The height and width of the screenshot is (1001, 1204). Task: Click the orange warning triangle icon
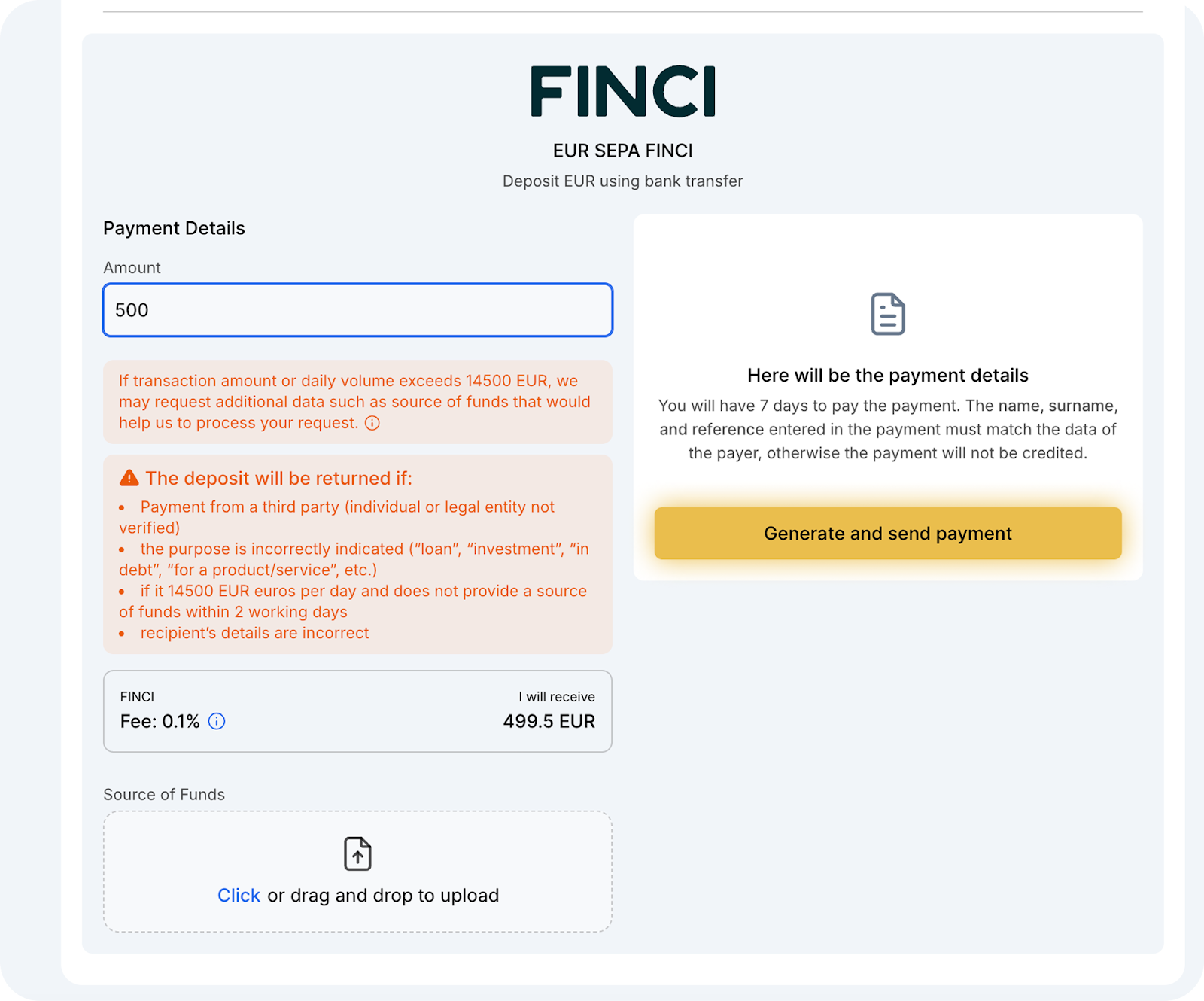tap(129, 478)
